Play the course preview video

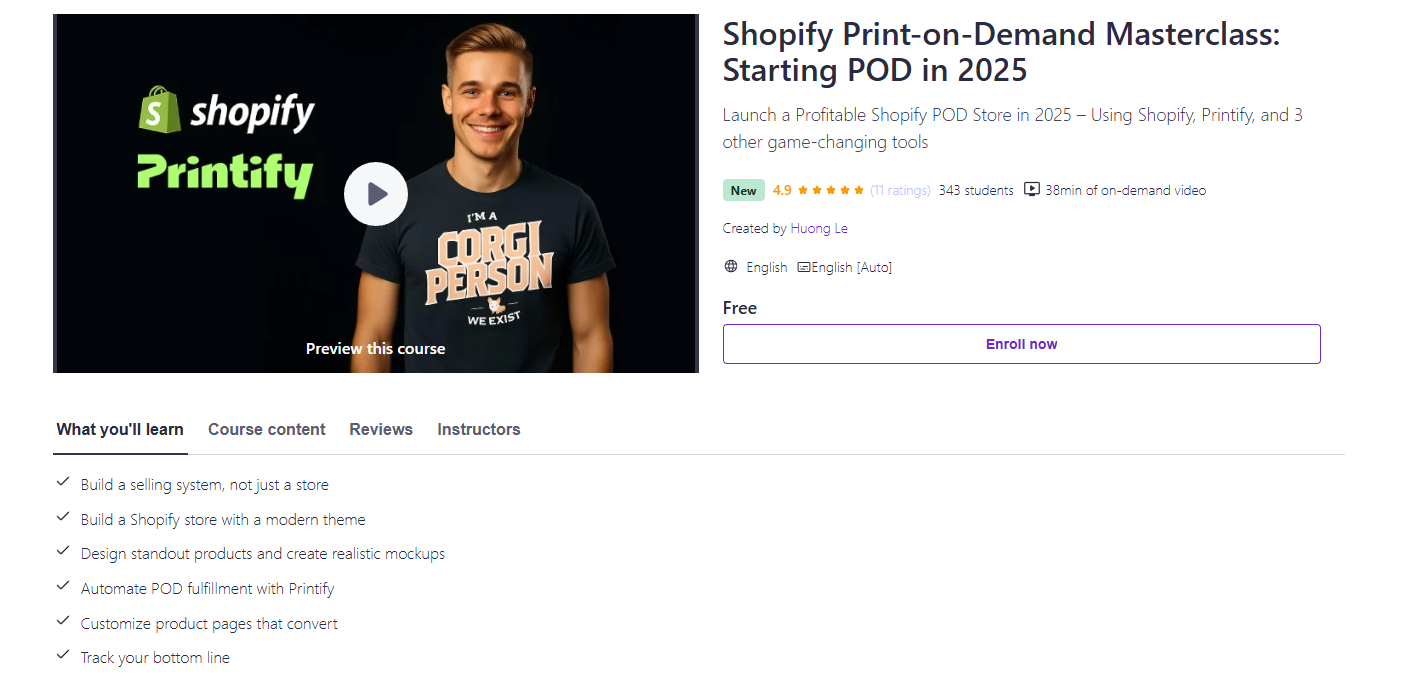pyautogui.click(x=376, y=194)
